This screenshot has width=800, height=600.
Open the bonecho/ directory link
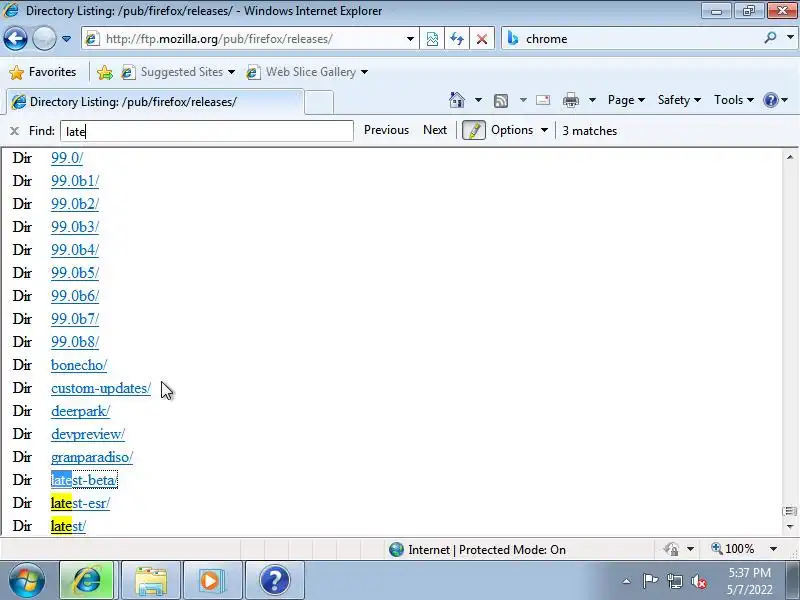pos(79,365)
